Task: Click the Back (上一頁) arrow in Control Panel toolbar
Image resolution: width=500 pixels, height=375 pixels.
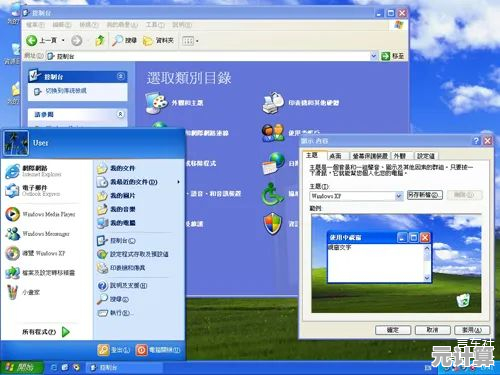Action: pos(32,41)
